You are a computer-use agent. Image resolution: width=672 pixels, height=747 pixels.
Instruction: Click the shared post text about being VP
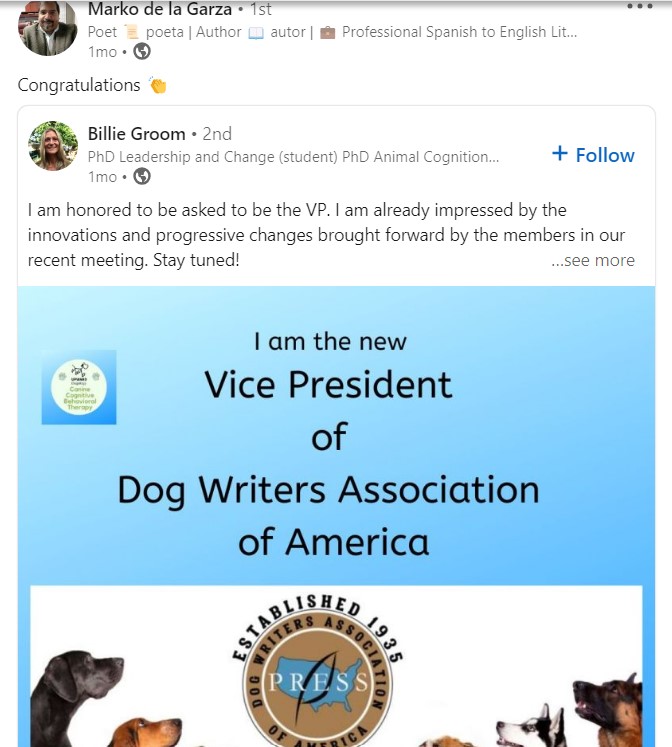(326, 235)
